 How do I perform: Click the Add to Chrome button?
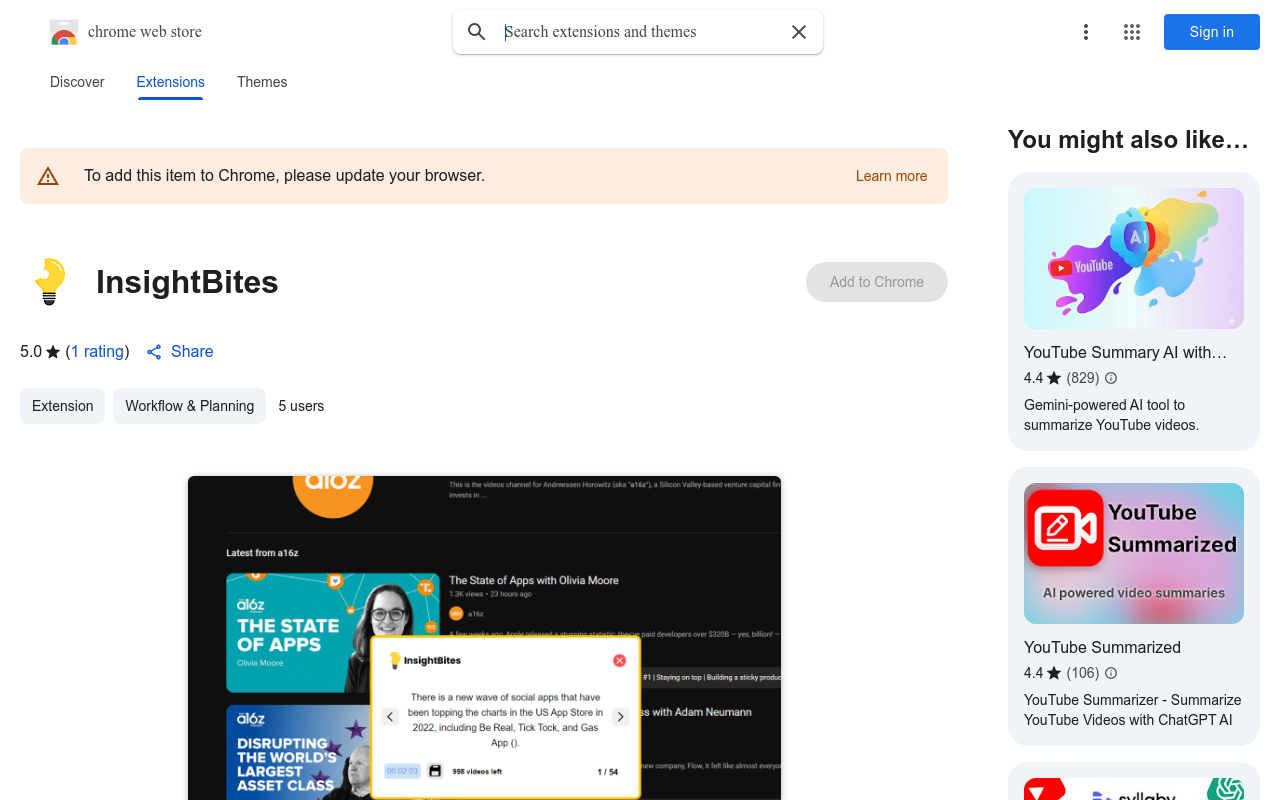pyautogui.click(x=877, y=282)
